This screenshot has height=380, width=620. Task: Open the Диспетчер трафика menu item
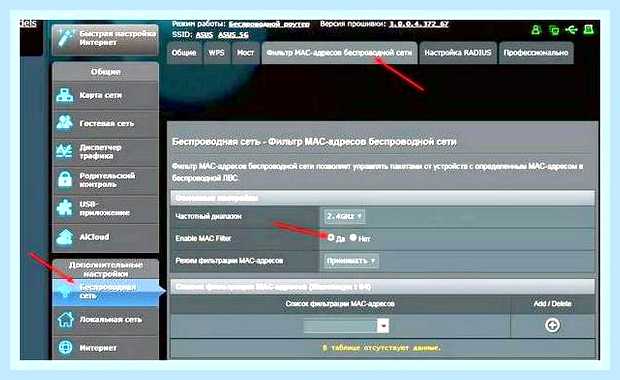coord(106,152)
